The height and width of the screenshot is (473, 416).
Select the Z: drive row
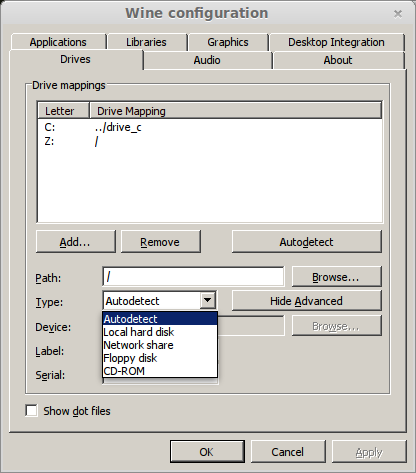(210, 141)
